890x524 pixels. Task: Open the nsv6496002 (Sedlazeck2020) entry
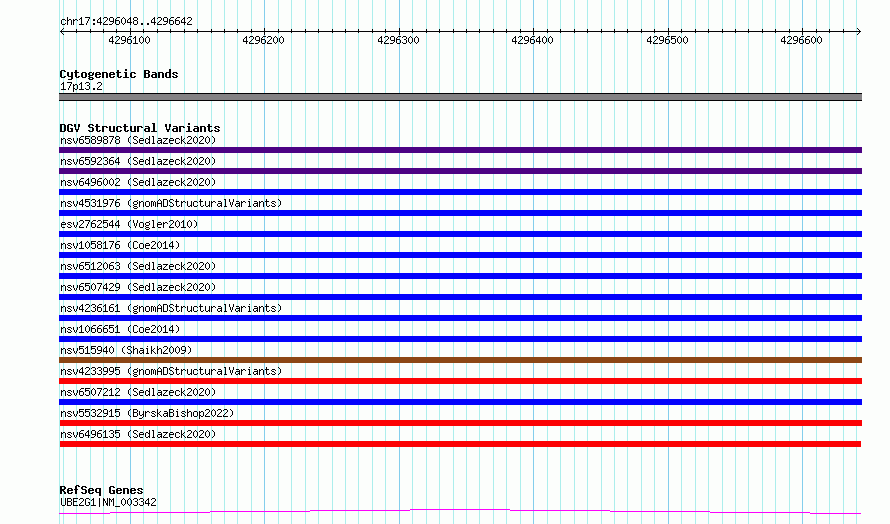[x=138, y=182]
